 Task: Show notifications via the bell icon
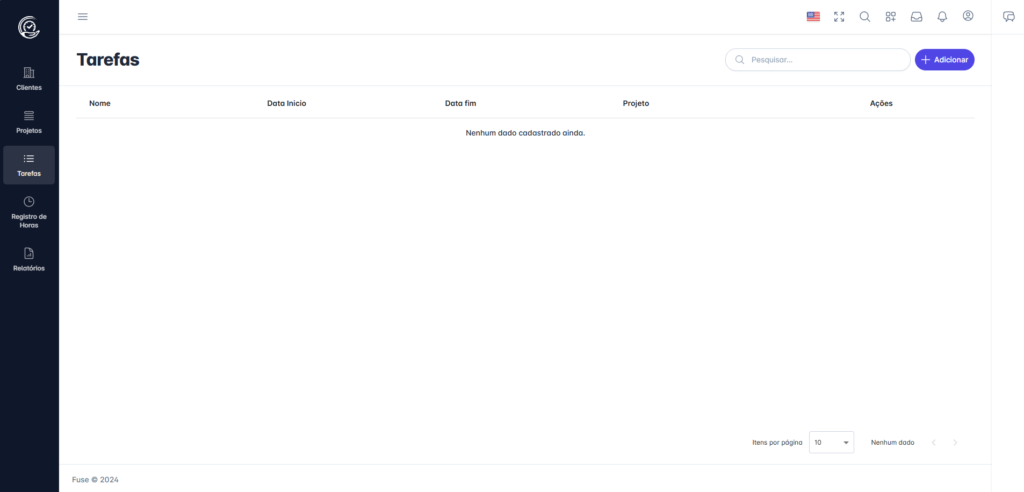tap(942, 16)
